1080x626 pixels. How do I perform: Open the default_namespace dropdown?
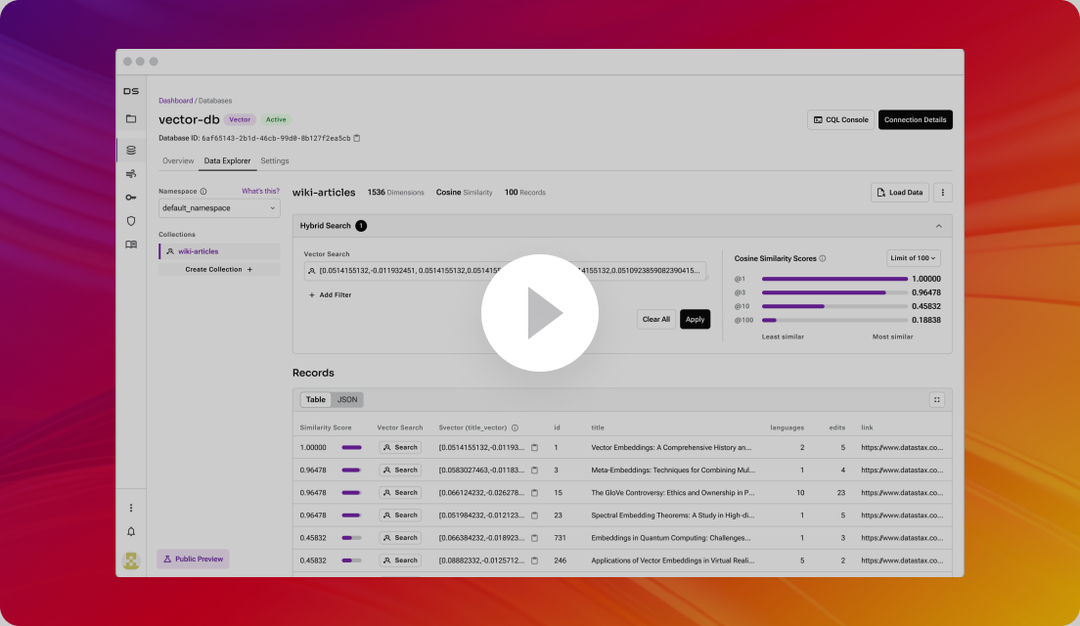(219, 208)
